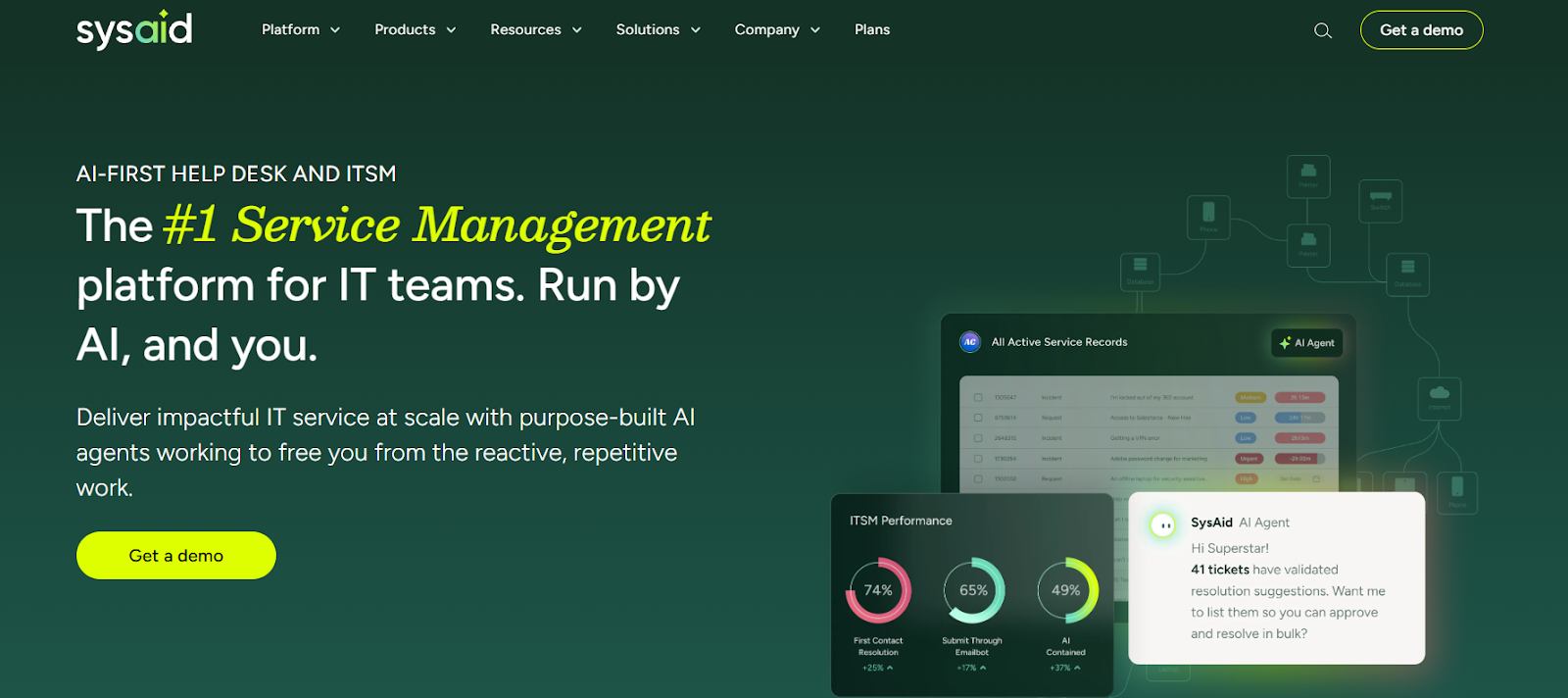This screenshot has height=698, width=1568.
Task: Click the 65% Submit Through Emailbot gauge
Action: (973, 590)
